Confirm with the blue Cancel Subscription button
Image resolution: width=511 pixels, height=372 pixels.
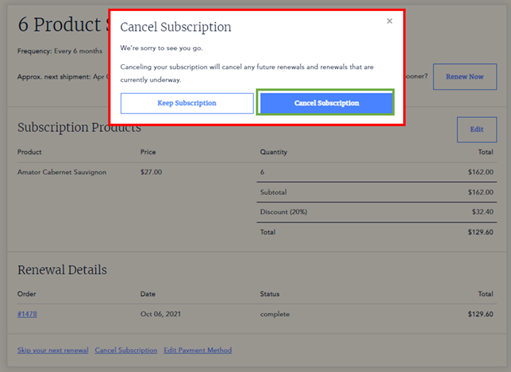pos(327,103)
